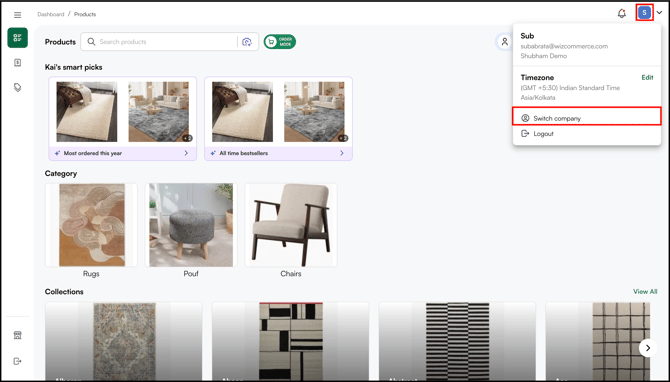This screenshot has width=670, height=382.
Task: Click the Chairs category label
Action: pos(291,273)
